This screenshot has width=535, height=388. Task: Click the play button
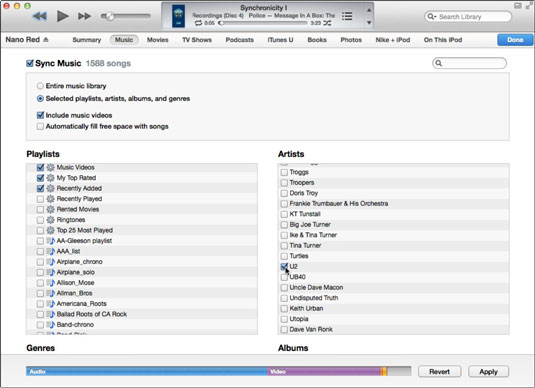point(62,16)
